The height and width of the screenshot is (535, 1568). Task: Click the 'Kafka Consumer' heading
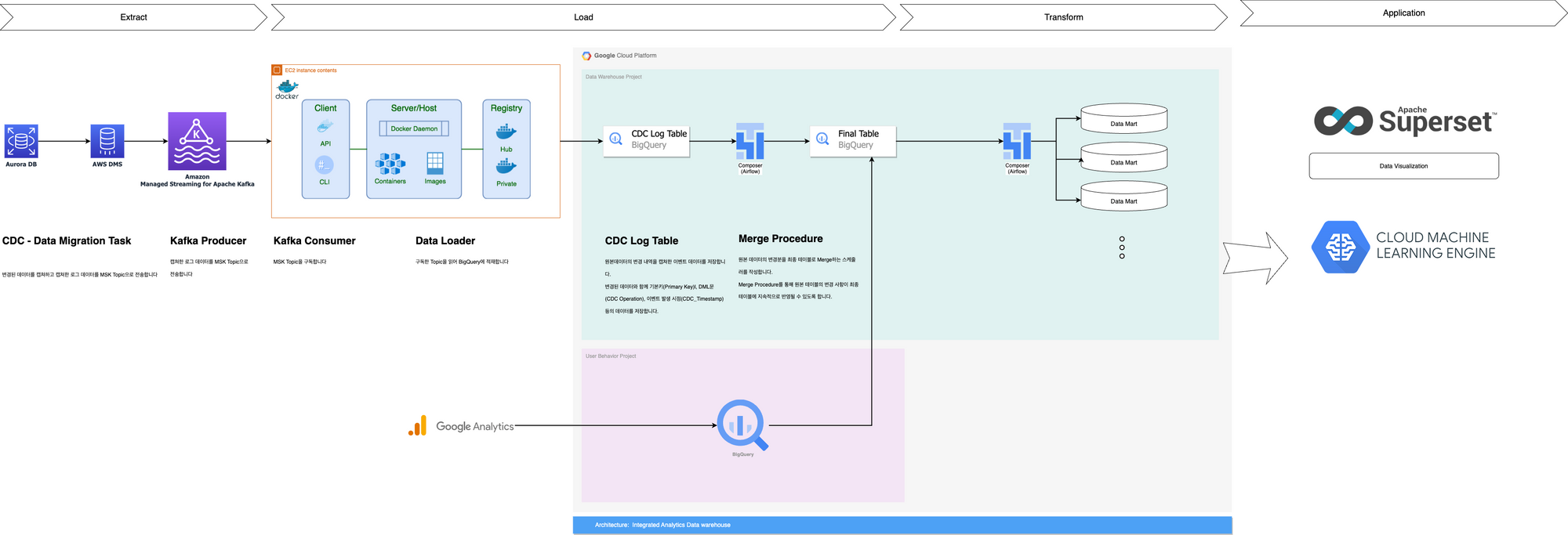(x=314, y=240)
